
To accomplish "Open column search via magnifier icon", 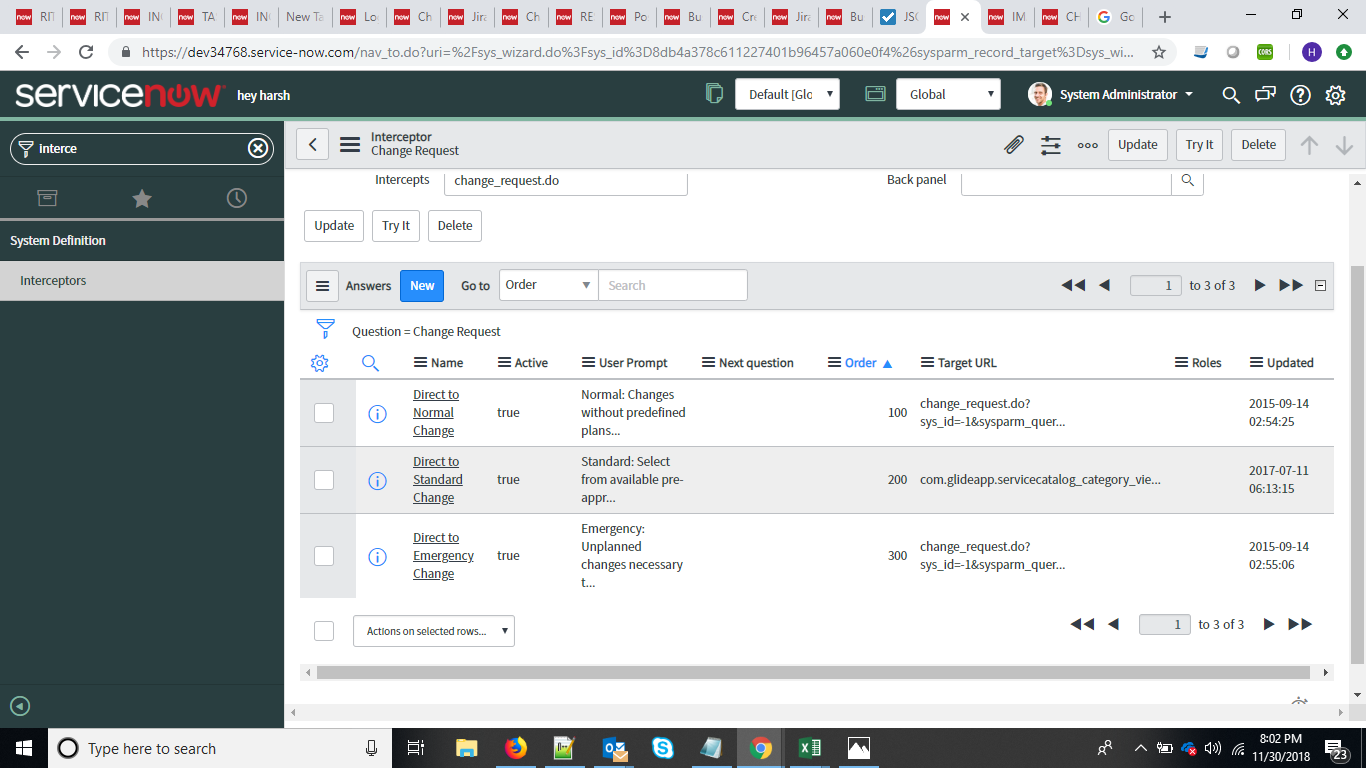I will pyautogui.click(x=370, y=362).
